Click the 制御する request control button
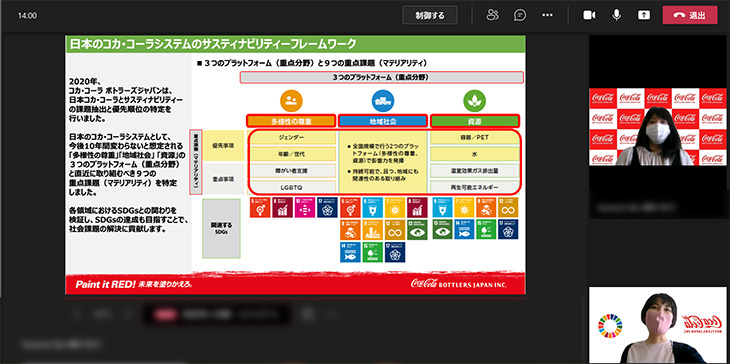Screen dimensions: 730x364 pos(430,15)
